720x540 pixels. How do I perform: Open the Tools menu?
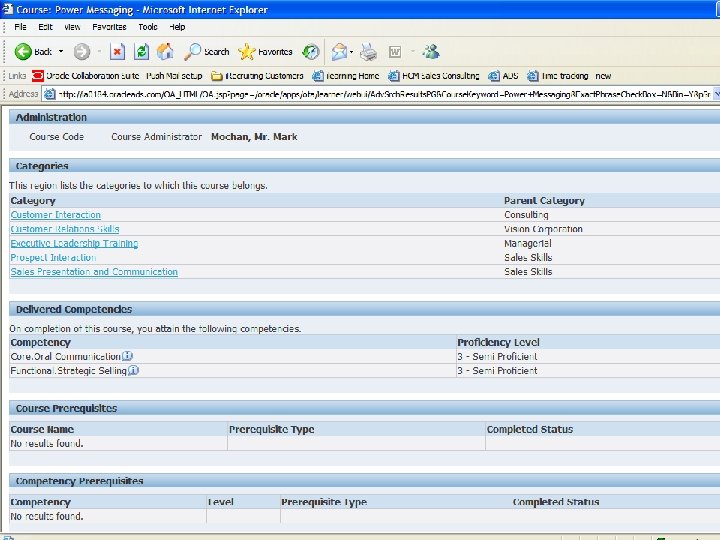click(x=148, y=27)
